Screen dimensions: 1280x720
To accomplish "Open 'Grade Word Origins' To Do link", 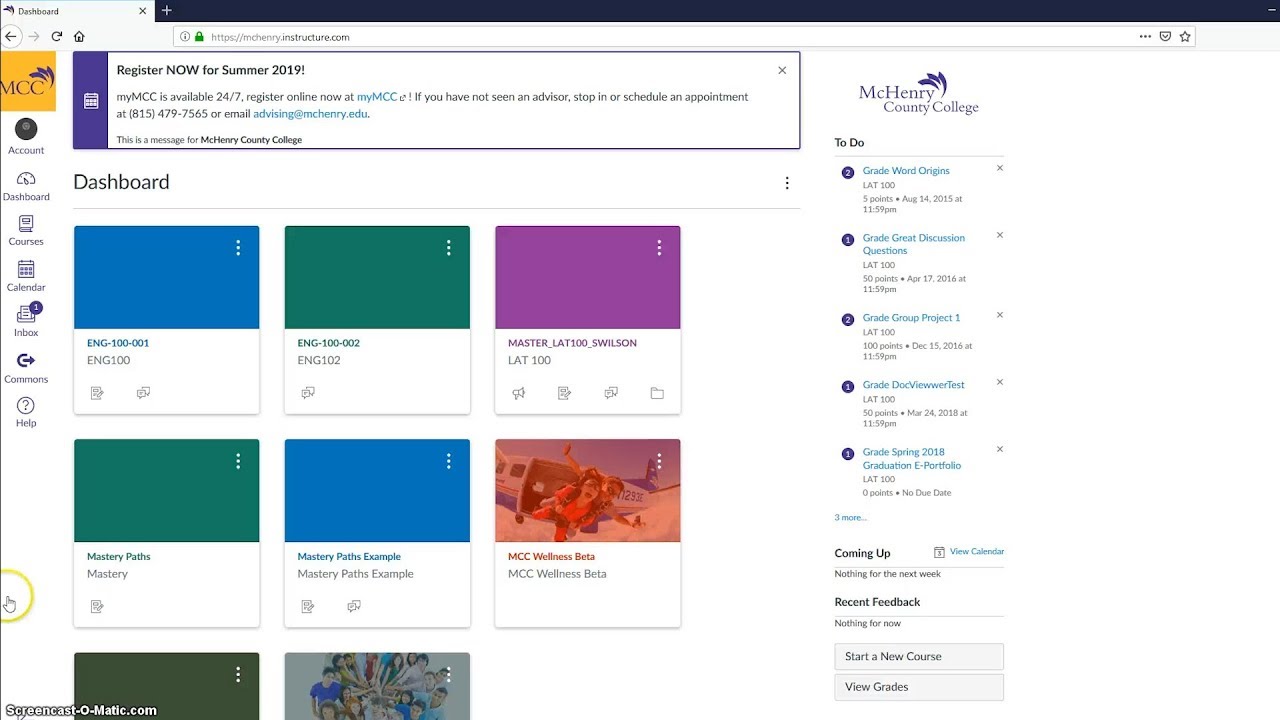I will click(906, 171).
